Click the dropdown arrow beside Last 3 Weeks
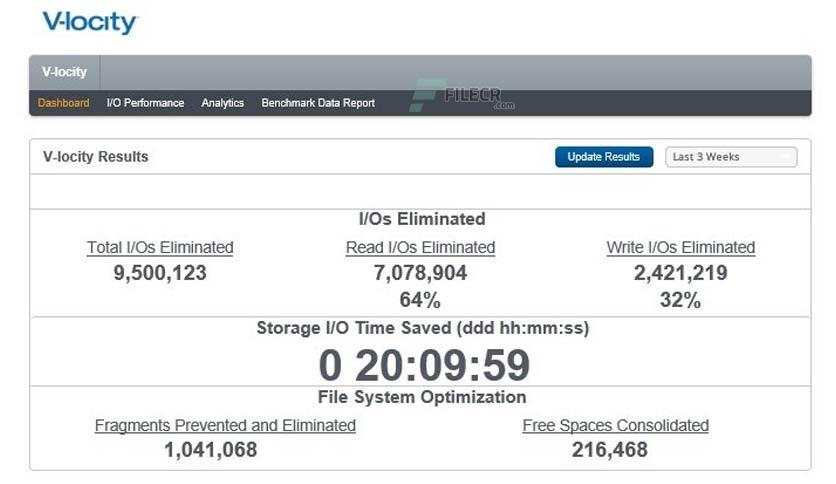The image size is (836, 484). click(785, 157)
